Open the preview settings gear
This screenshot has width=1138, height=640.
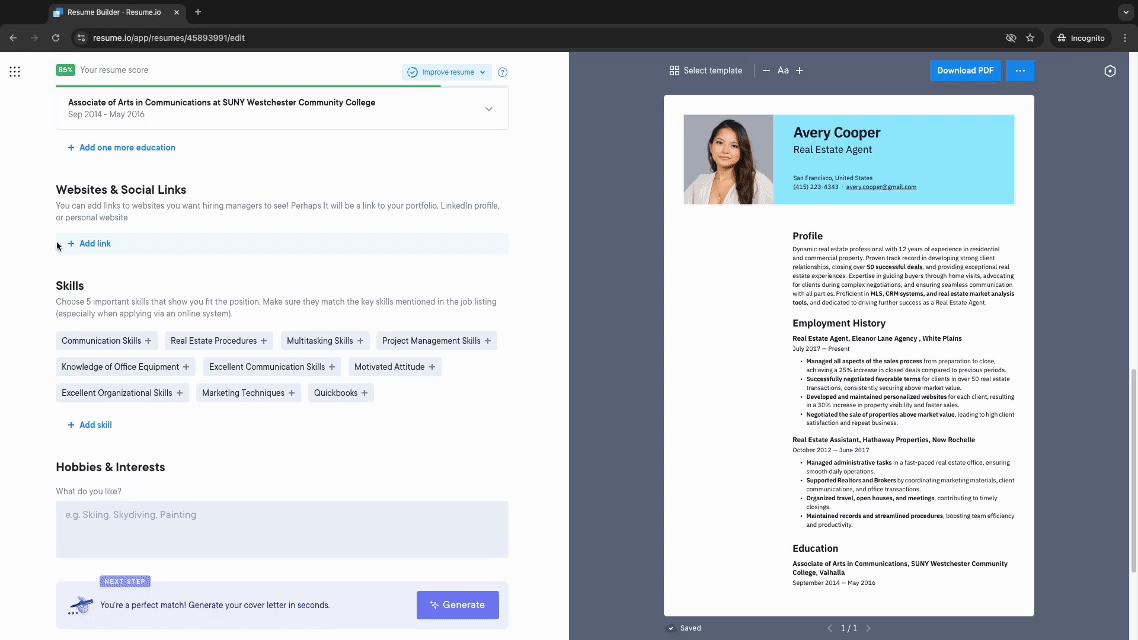(x=1110, y=71)
